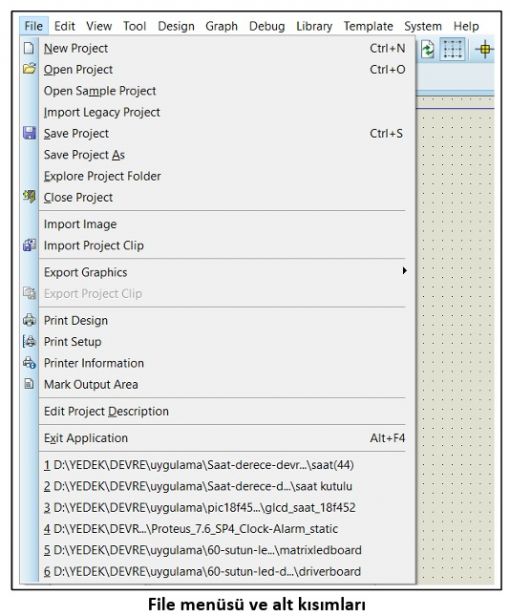Select Edit Project Description
The width and height of the screenshot is (510, 616).
[106, 411]
